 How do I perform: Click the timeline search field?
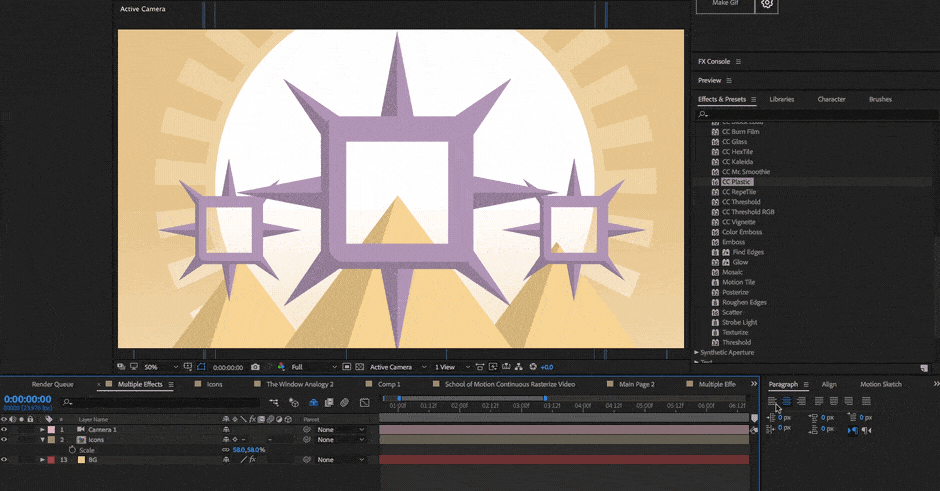161,402
